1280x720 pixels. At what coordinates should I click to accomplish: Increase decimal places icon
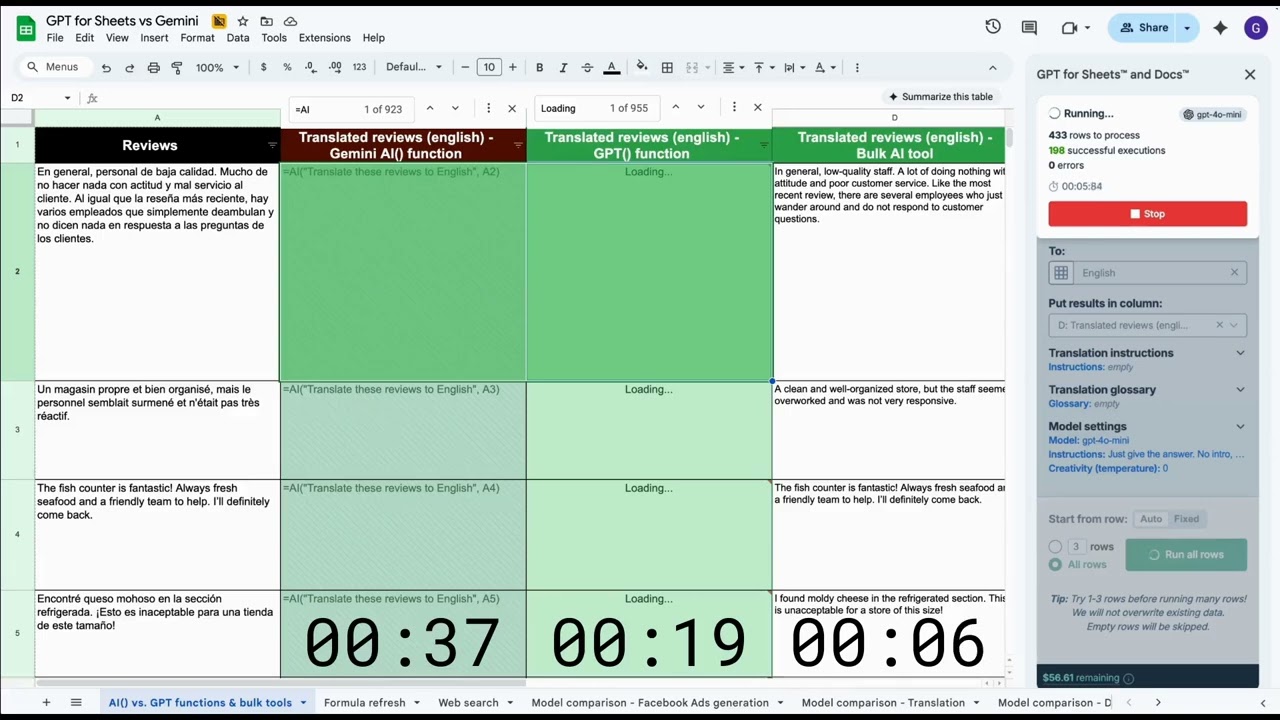(x=335, y=68)
